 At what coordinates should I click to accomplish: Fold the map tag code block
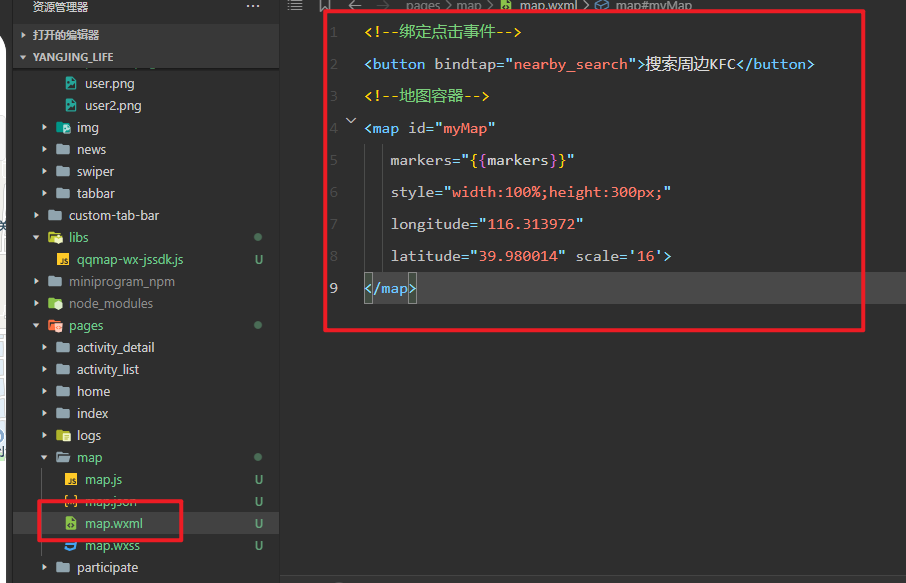point(351,121)
